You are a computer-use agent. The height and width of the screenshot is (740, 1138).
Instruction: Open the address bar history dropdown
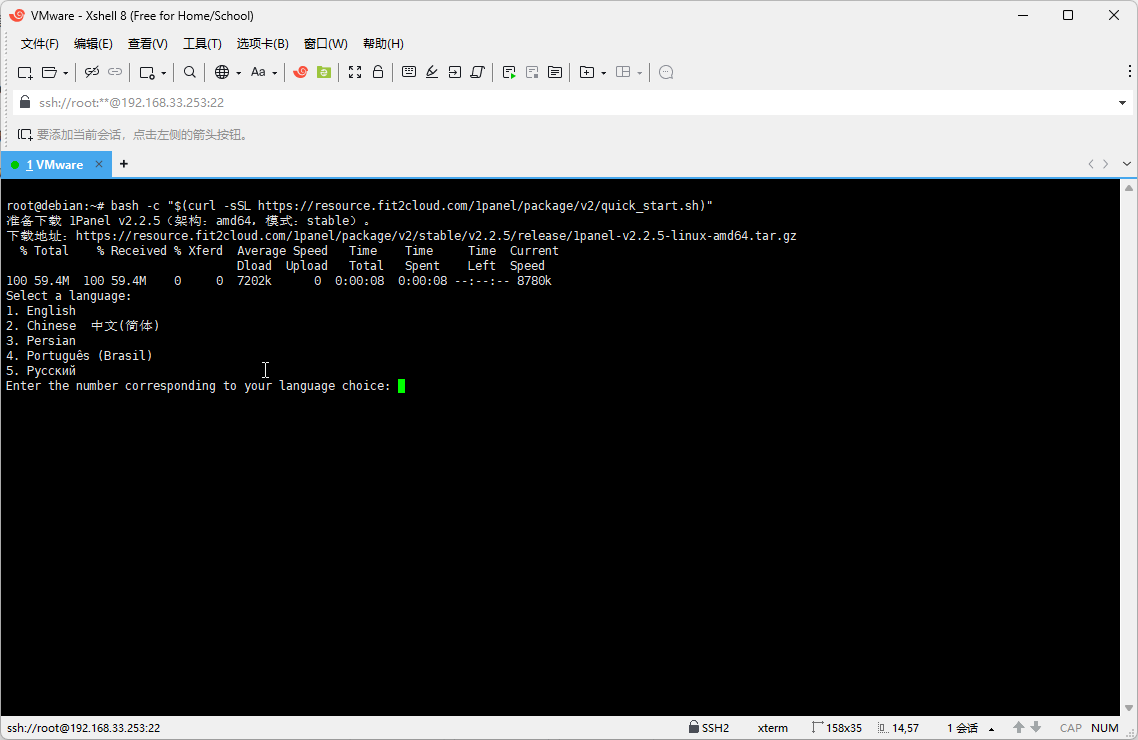(1122, 103)
